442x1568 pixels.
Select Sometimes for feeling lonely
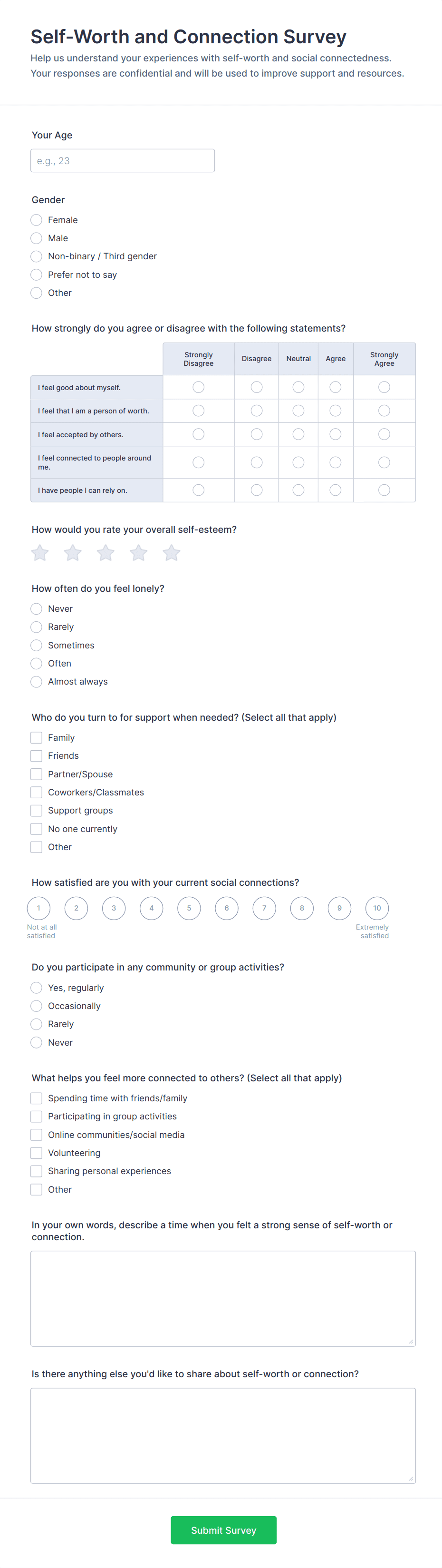pyautogui.click(x=37, y=645)
